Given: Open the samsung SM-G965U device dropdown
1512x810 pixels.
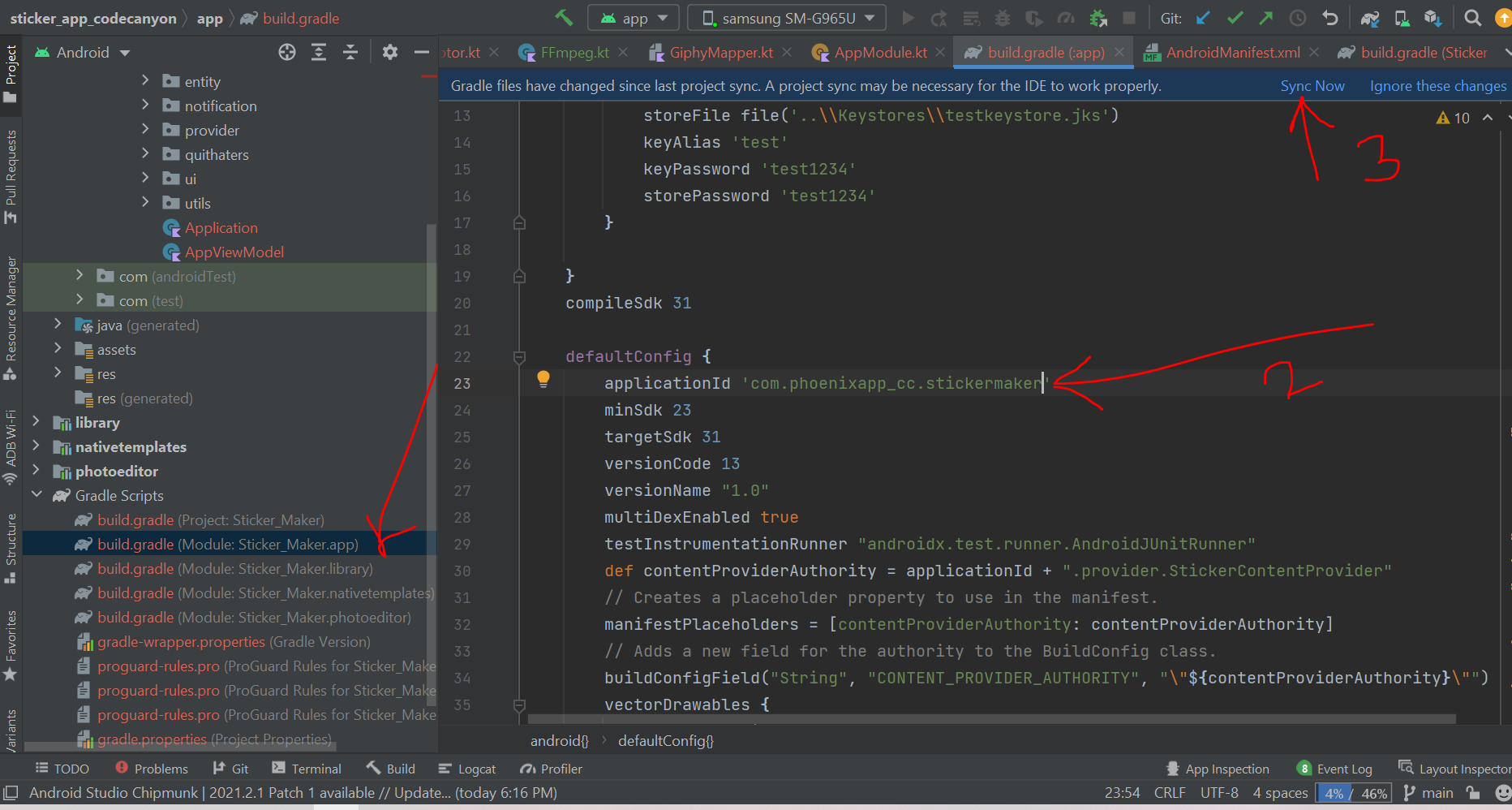Looking at the screenshot, I should tap(787, 18).
